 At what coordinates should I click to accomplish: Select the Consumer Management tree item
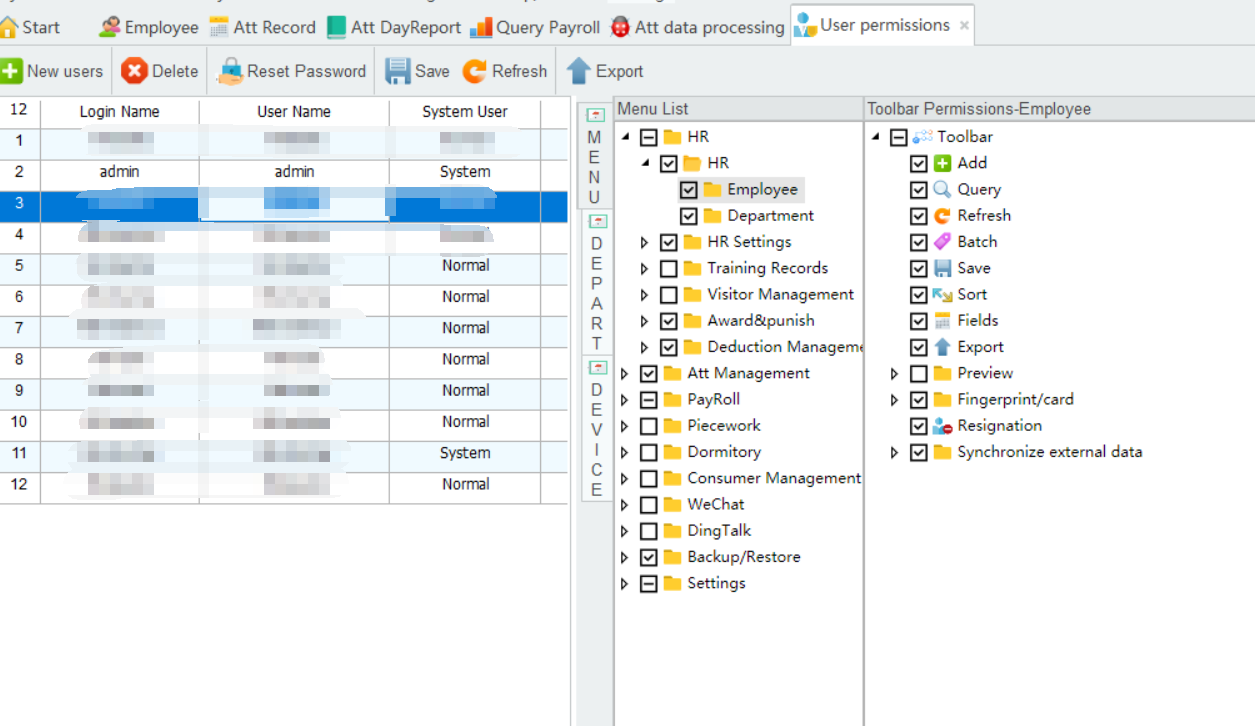coord(774,478)
